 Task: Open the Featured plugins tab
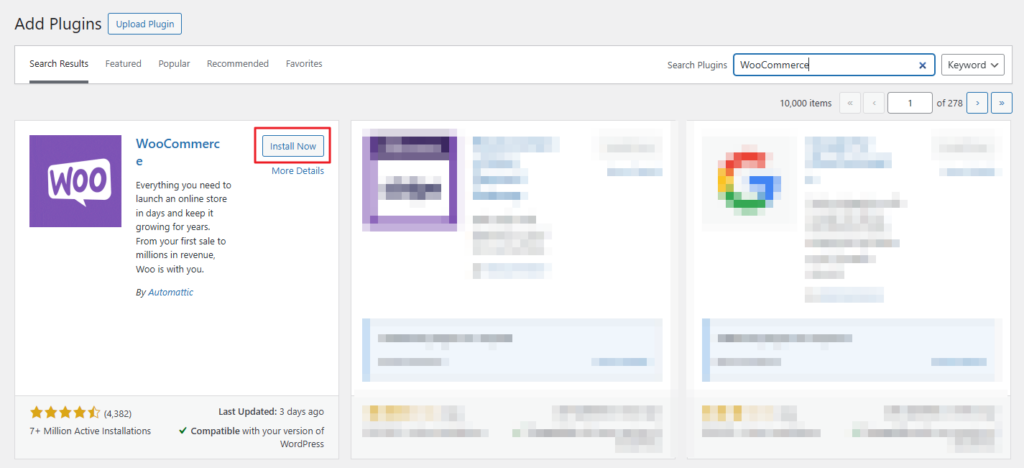coord(123,64)
